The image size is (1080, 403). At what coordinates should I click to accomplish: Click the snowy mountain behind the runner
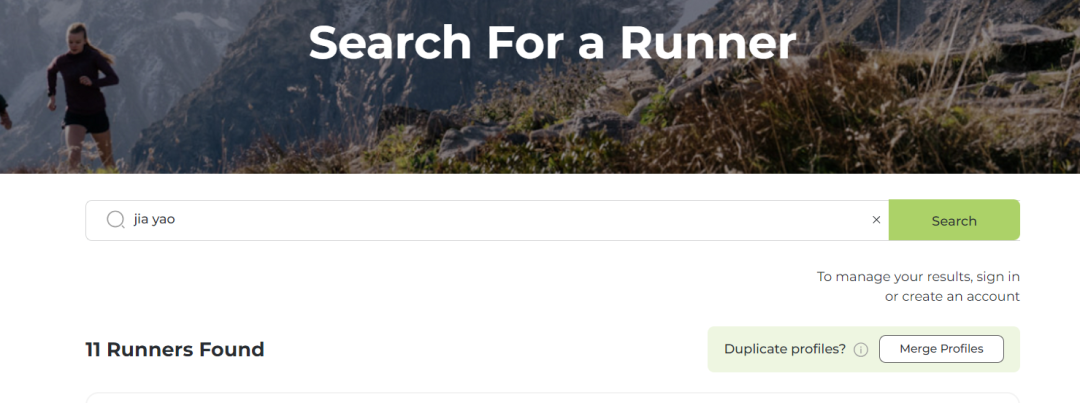coord(180,40)
